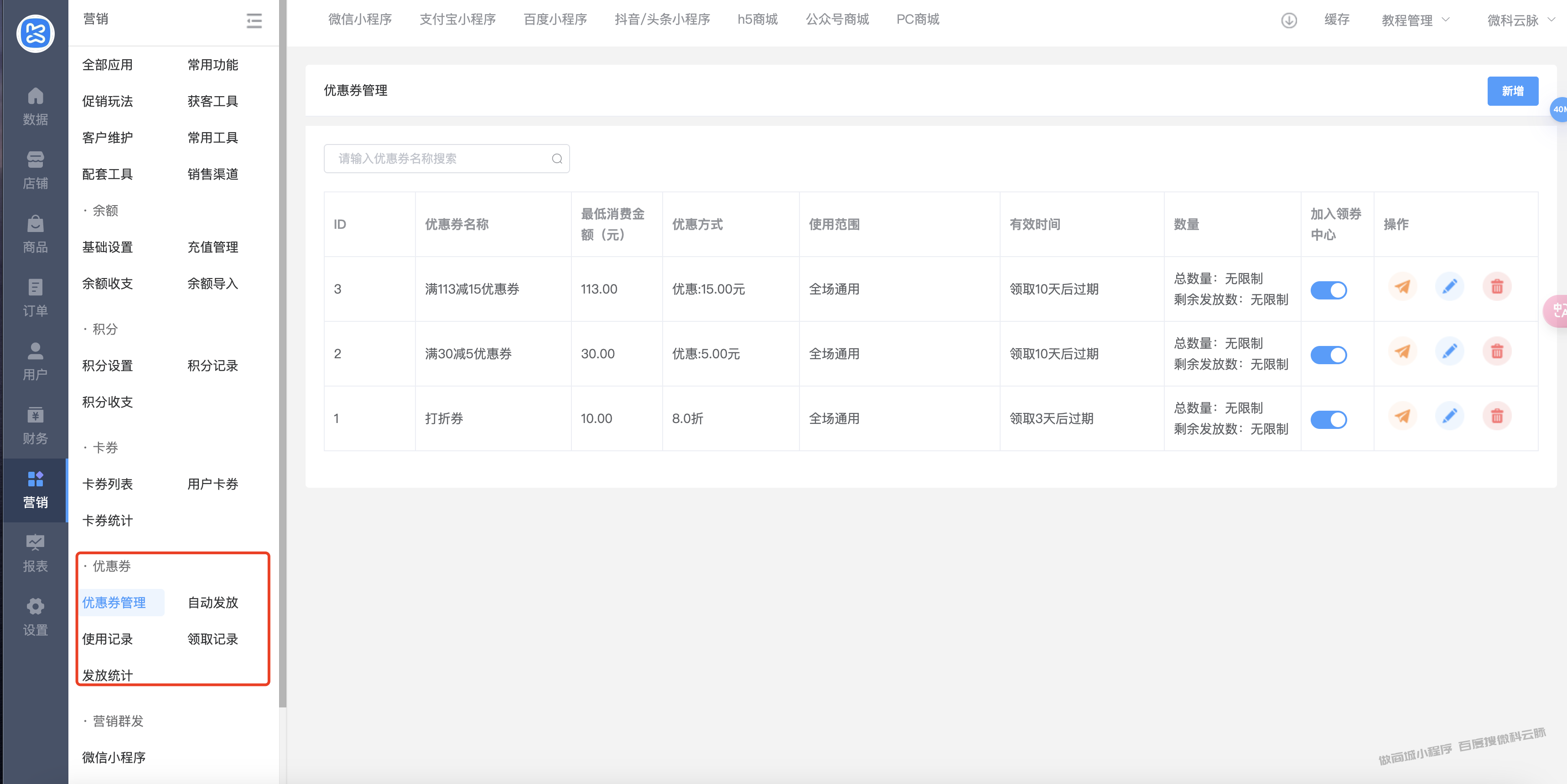Screen dimensions: 1567x784
Task: Open the 抖音/头条小程序 top tab
Action: (x=662, y=20)
